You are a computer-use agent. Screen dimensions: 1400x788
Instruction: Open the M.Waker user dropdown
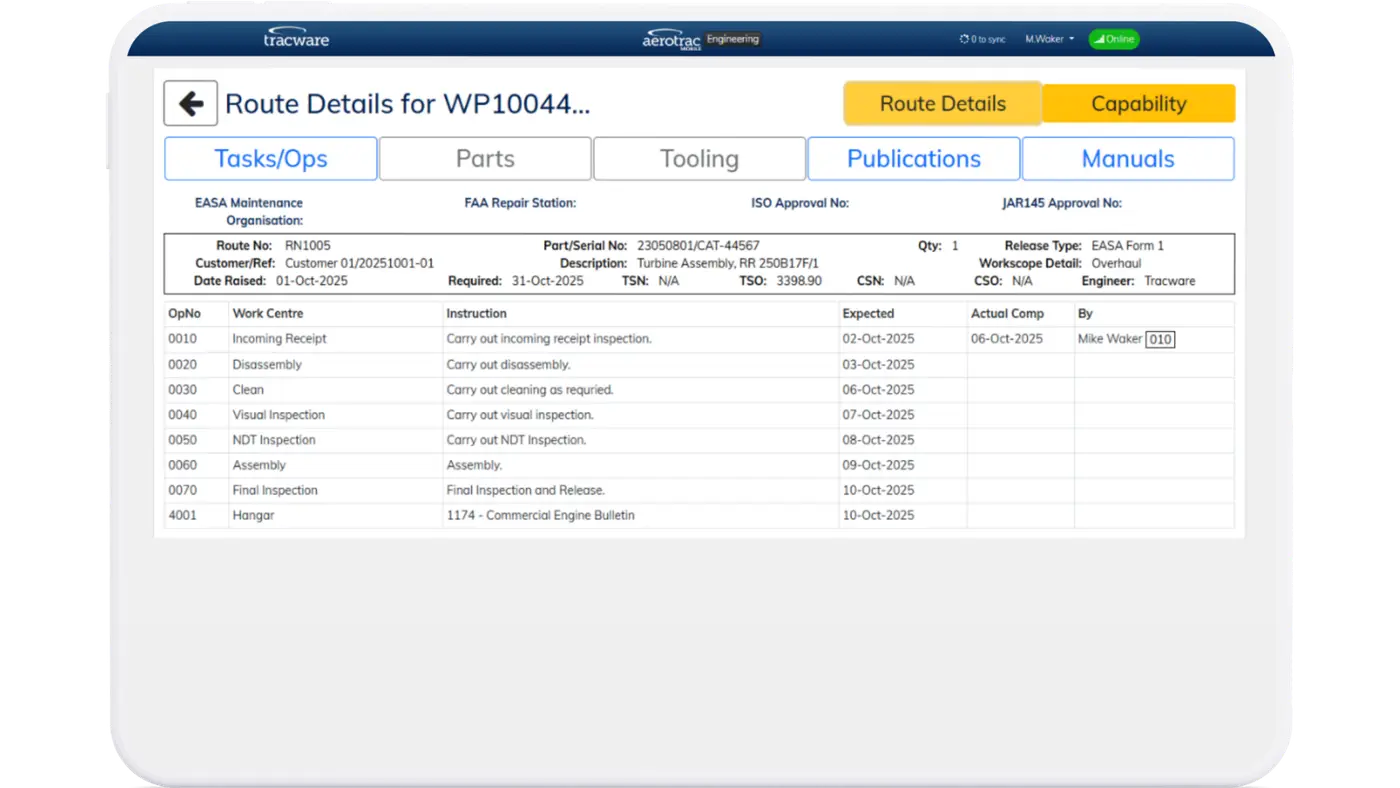tap(1049, 39)
